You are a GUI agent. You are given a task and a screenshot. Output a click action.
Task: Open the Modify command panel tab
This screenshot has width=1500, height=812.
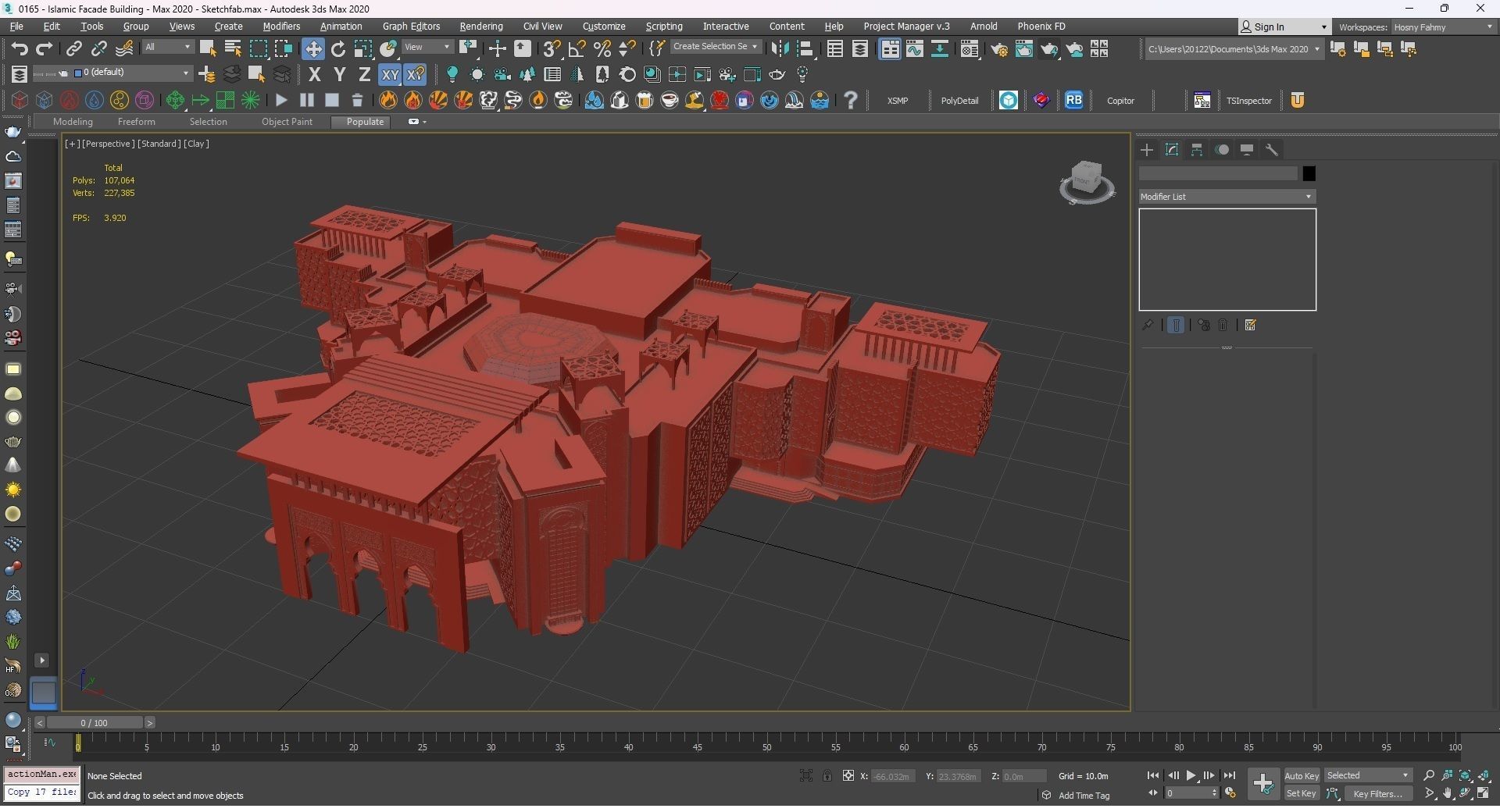coord(1171,150)
